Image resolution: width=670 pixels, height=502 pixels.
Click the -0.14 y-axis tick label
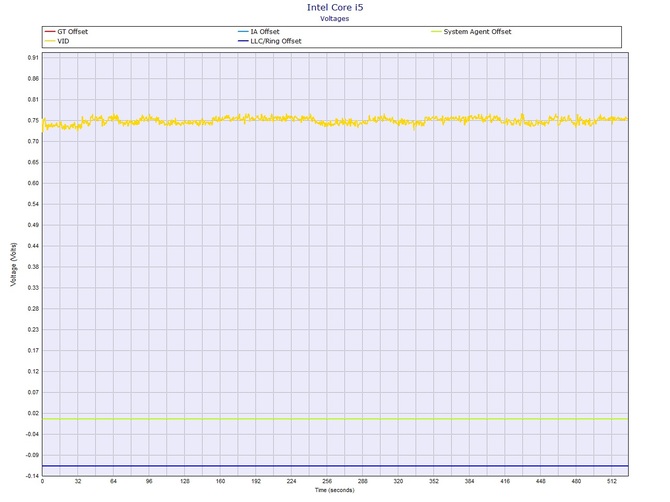pyautogui.click(x=32, y=476)
